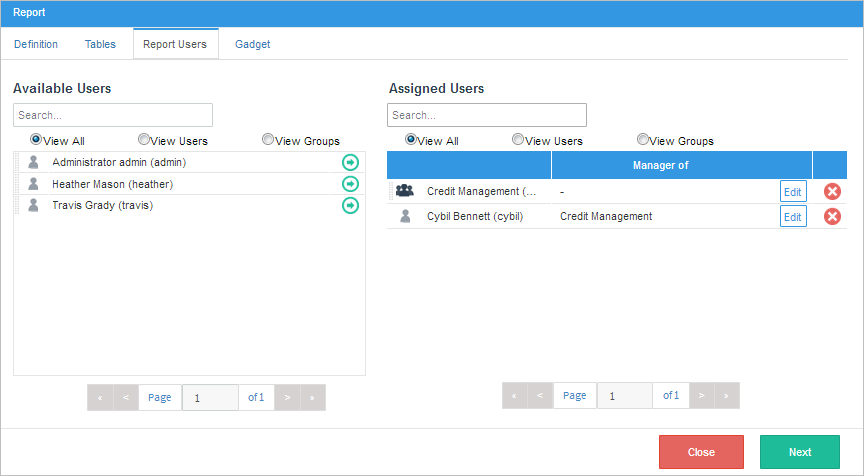Edit Cybil Bennett's manager assignment

point(792,217)
